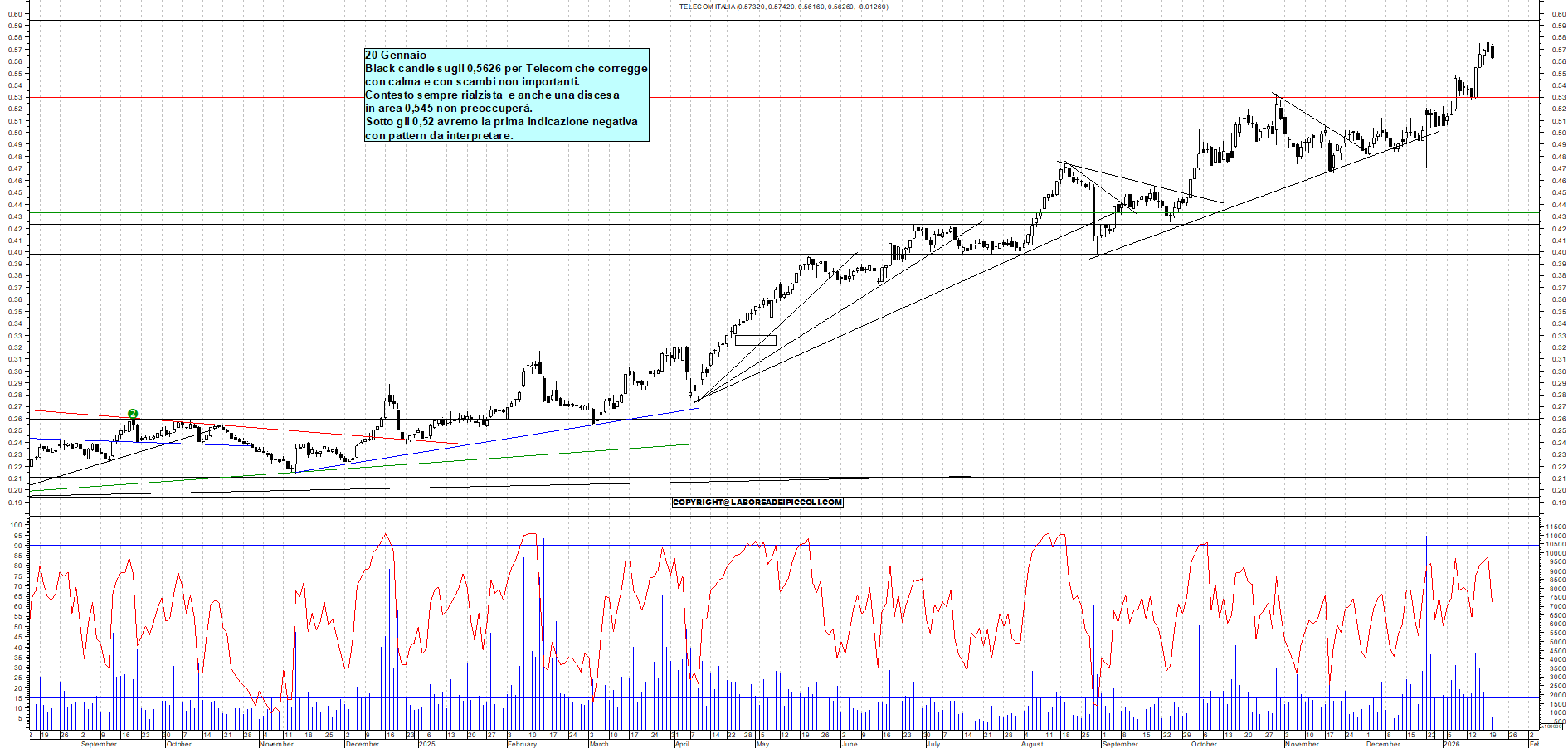Image resolution: width=1568 pixels, height=748 pixels.
Task: Select the small rectangle pattern box near 0.33
Action: (x=755, y=340)
